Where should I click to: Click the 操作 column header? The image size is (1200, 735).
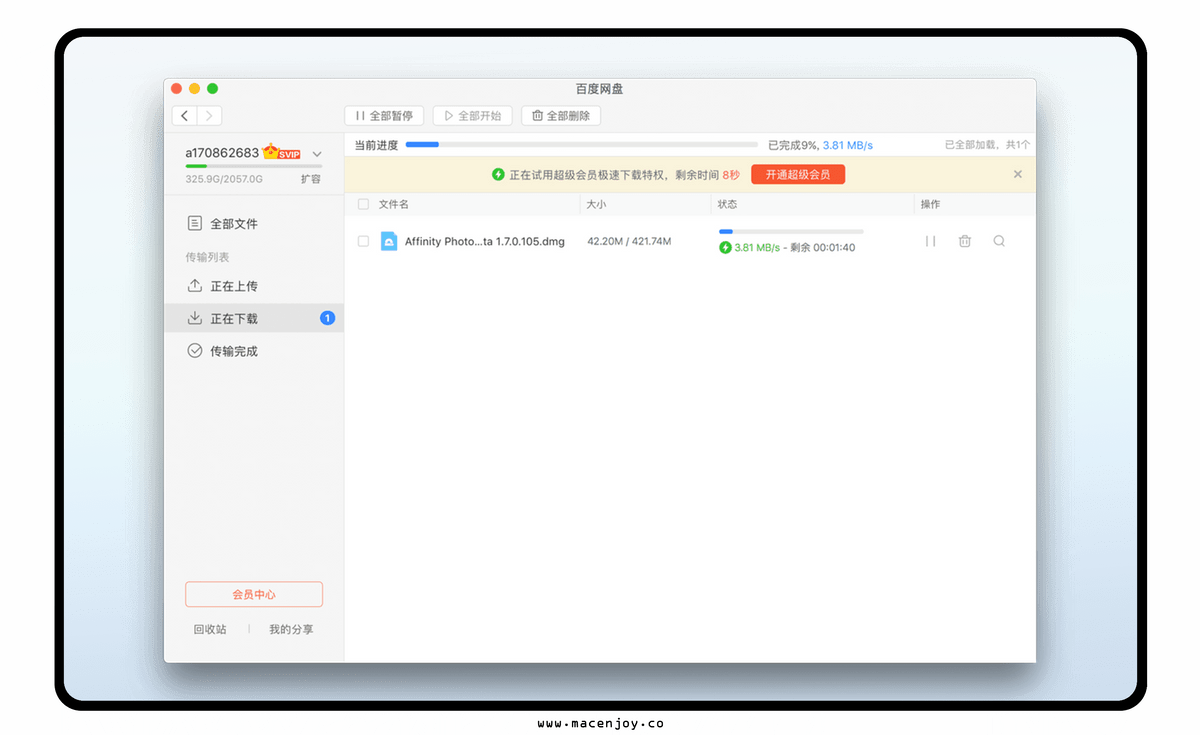click(x=930, y=204)
